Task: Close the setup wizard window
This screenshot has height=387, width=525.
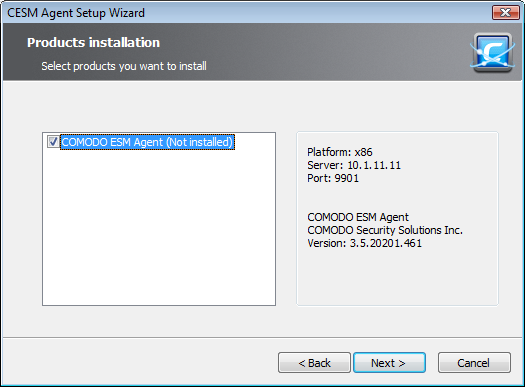Action: [x=505, y=12]
